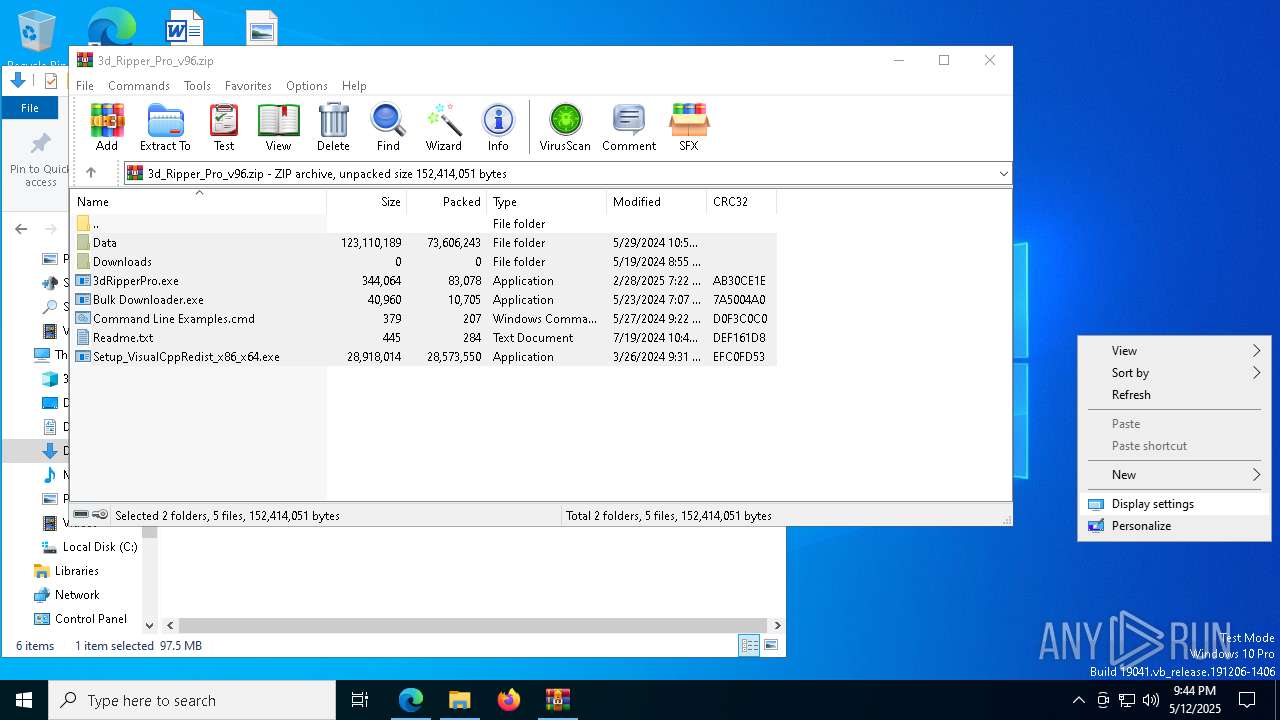The image size is (1280, 720).
Task: Open the Help menu
Action: 354,86
